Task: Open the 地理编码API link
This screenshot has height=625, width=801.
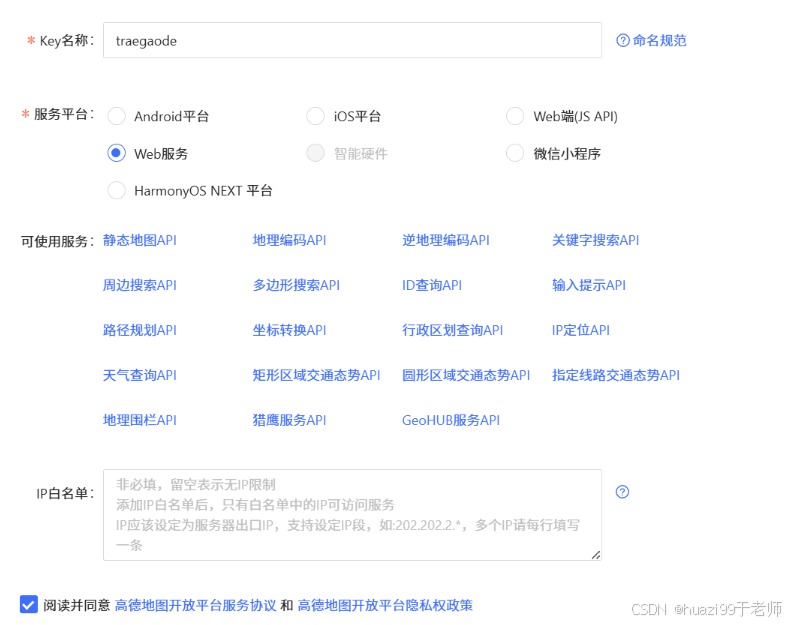Action: (289, 240)
